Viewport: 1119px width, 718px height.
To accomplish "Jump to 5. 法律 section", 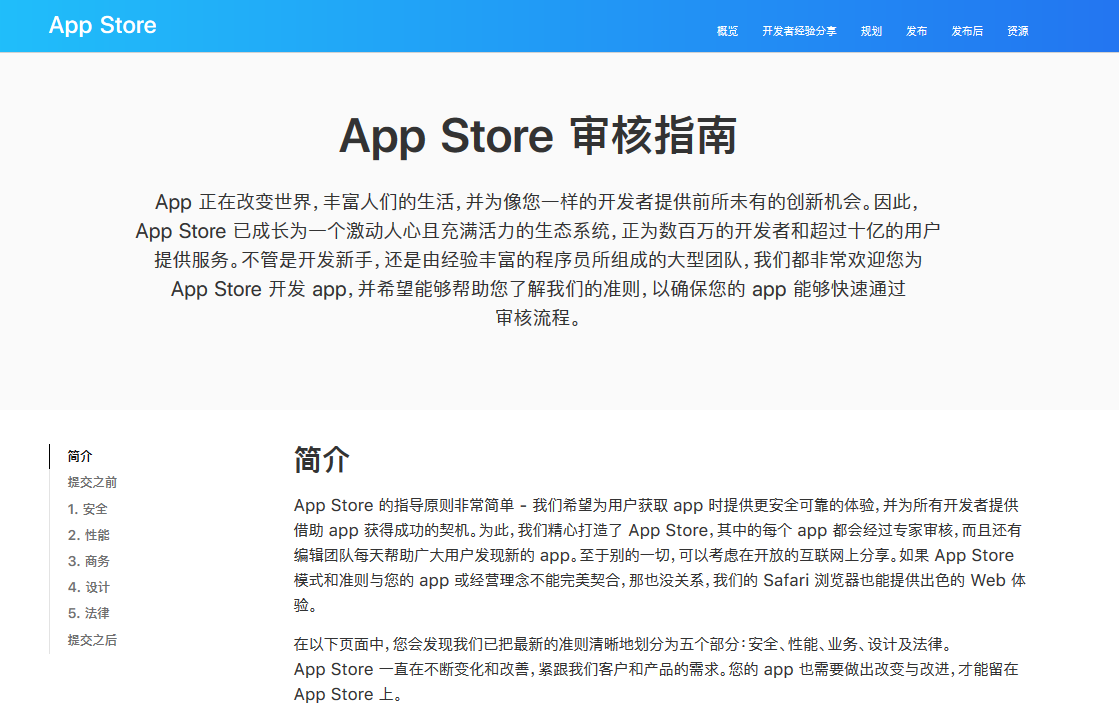I will tap(89, 613).
